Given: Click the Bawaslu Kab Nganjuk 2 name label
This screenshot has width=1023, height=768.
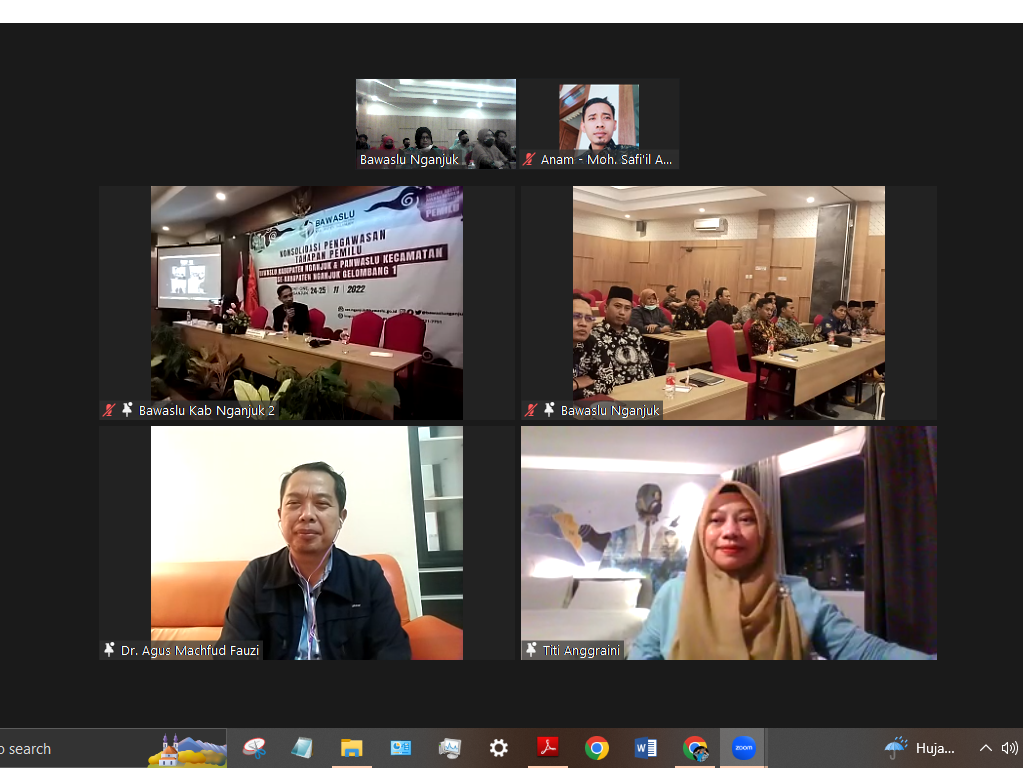Looking at the screenshot, I should [206, 410].
